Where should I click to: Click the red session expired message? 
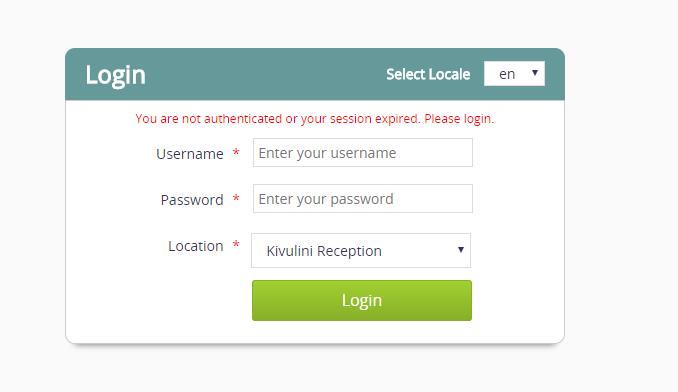(314, 118)
